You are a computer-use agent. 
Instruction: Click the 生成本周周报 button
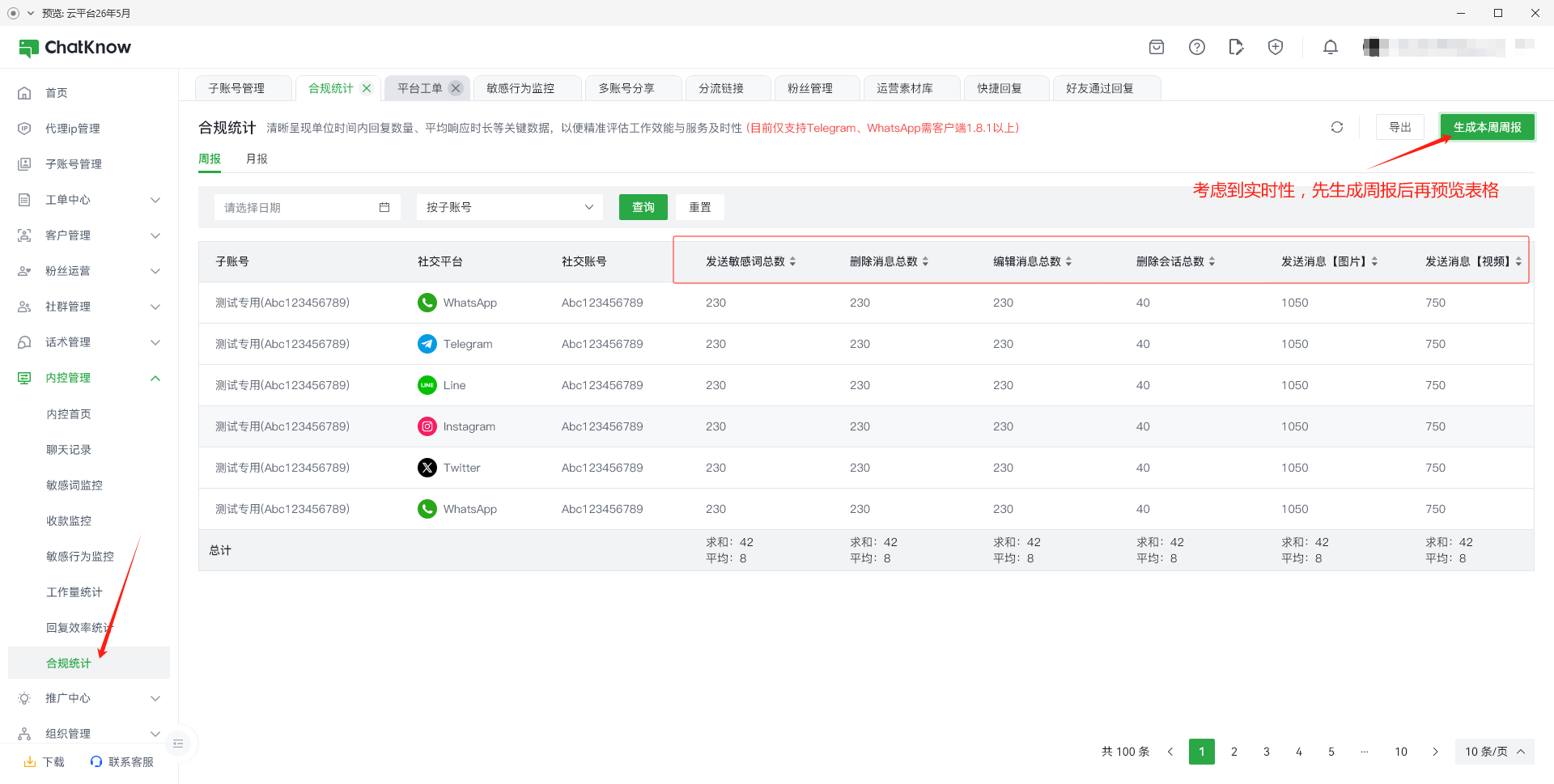[x=1486, y=127]
